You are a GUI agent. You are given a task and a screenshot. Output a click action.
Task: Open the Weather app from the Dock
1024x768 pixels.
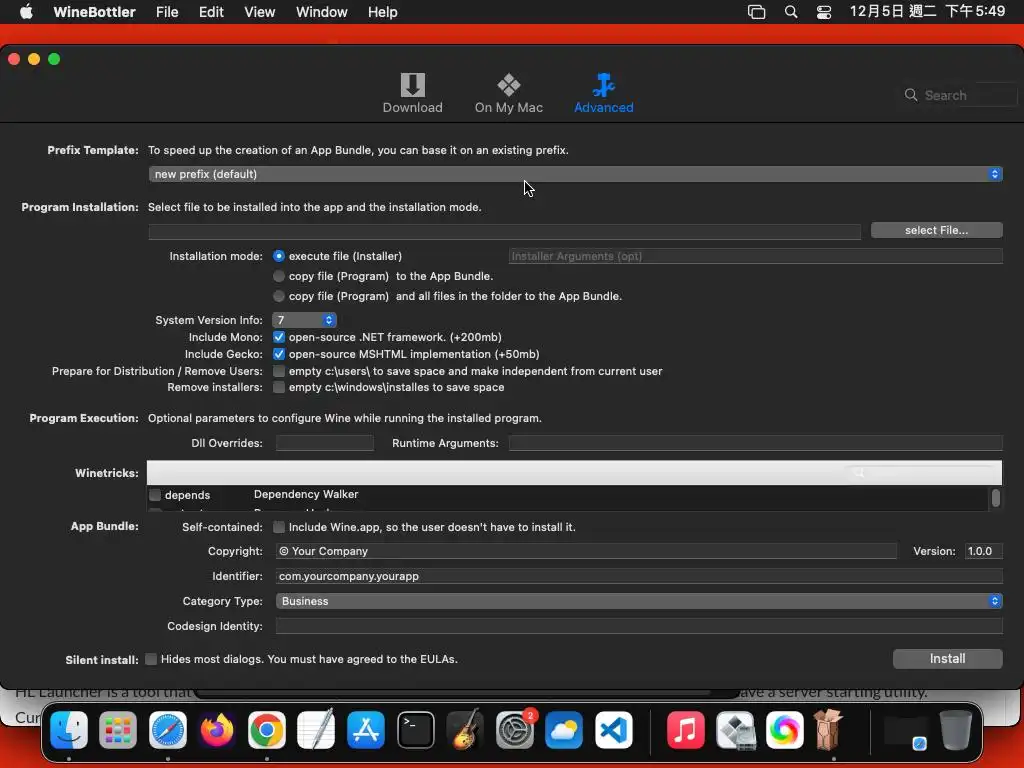564,729
